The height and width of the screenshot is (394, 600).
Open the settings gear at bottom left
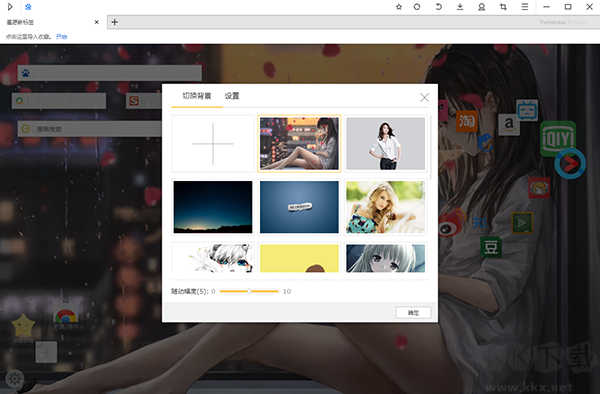(x=15, y=379)
